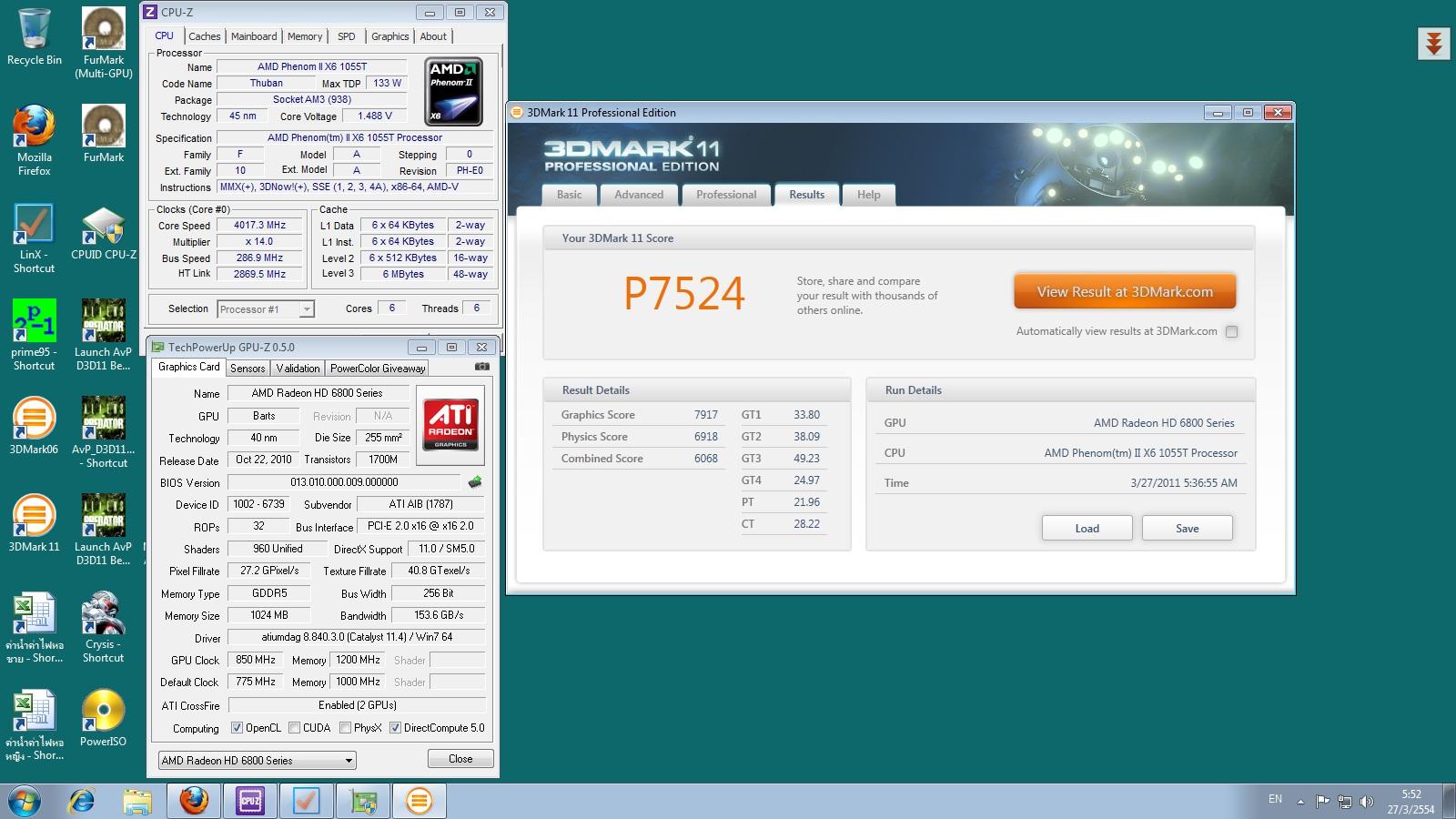Enable automatically view results at 3DMark.com

click(1231, 332)
